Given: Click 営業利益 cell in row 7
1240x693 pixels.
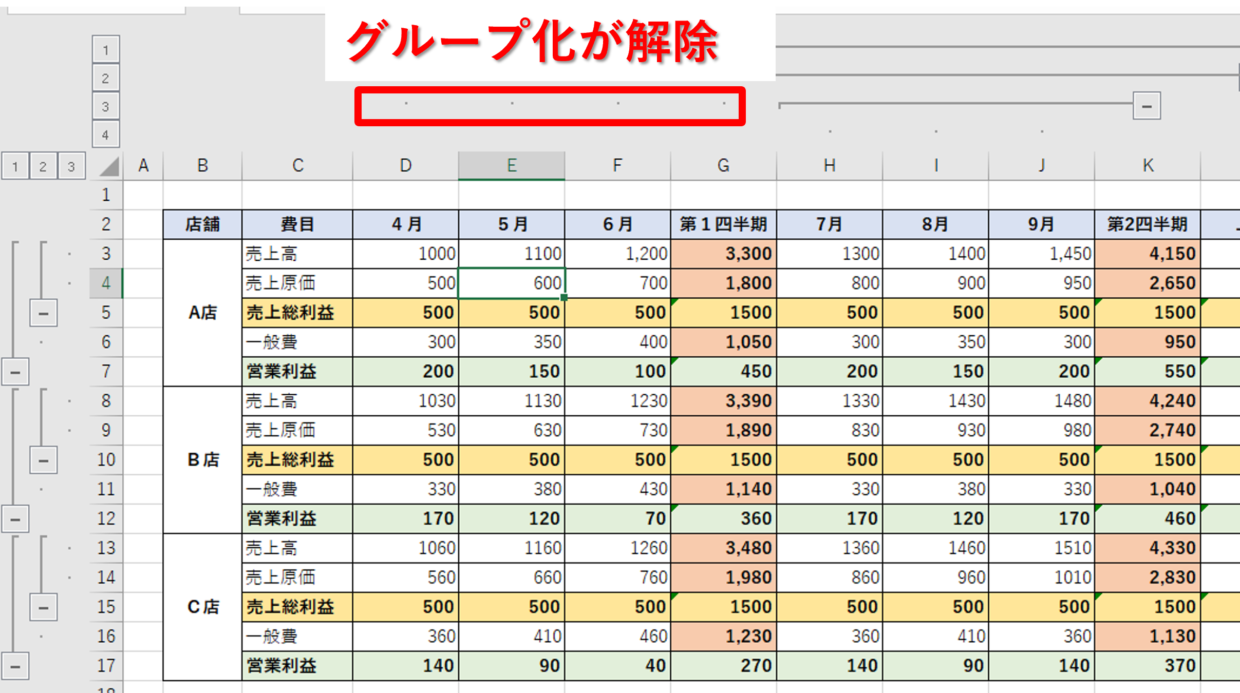Looking at the screenshot, I should pos(297,372).
